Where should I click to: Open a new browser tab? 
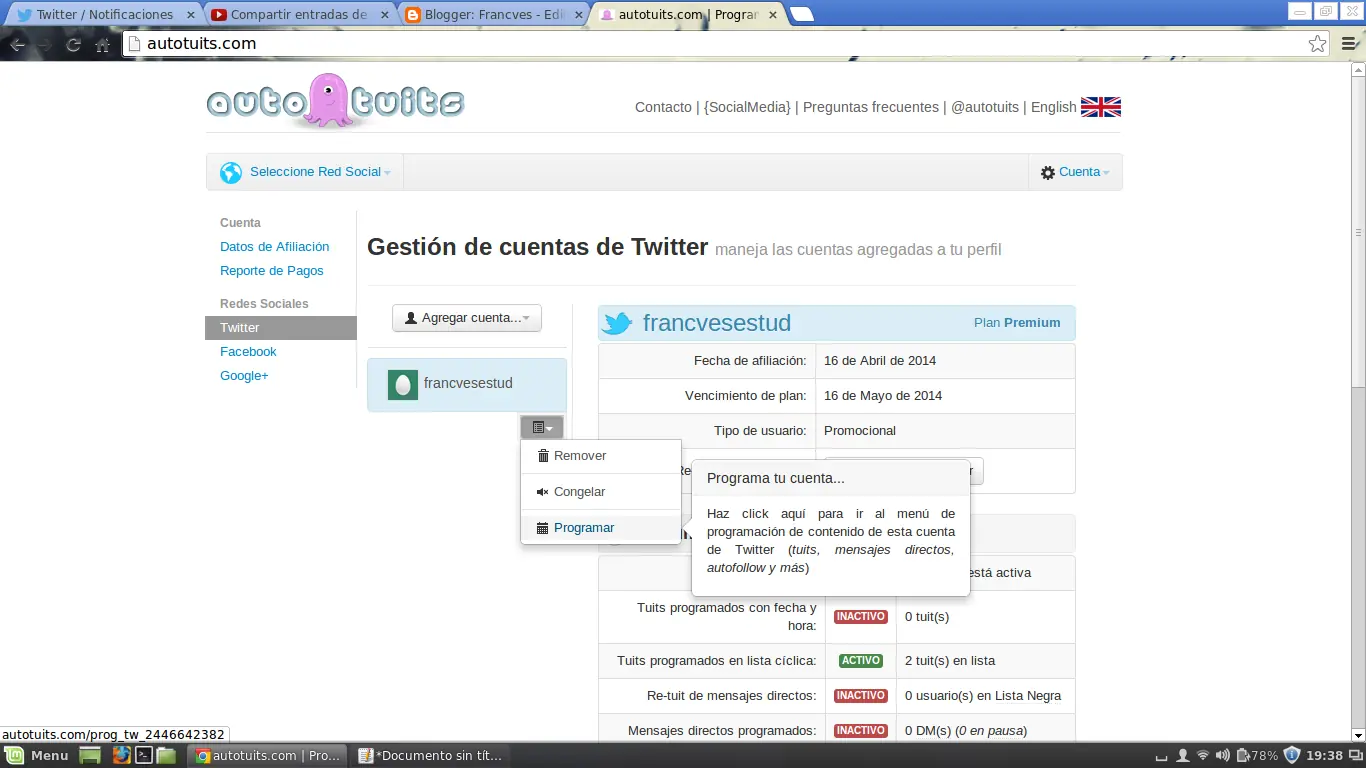801,14
